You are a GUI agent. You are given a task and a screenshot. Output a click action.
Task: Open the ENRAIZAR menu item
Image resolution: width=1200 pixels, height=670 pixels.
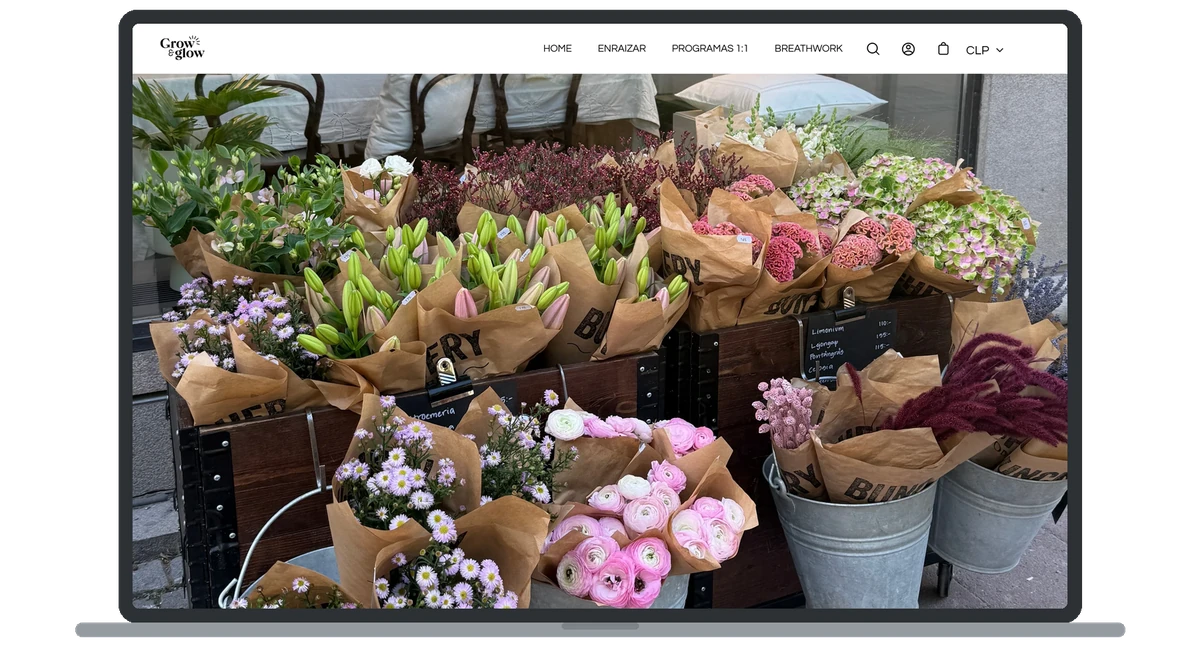(x=622, y=49)
